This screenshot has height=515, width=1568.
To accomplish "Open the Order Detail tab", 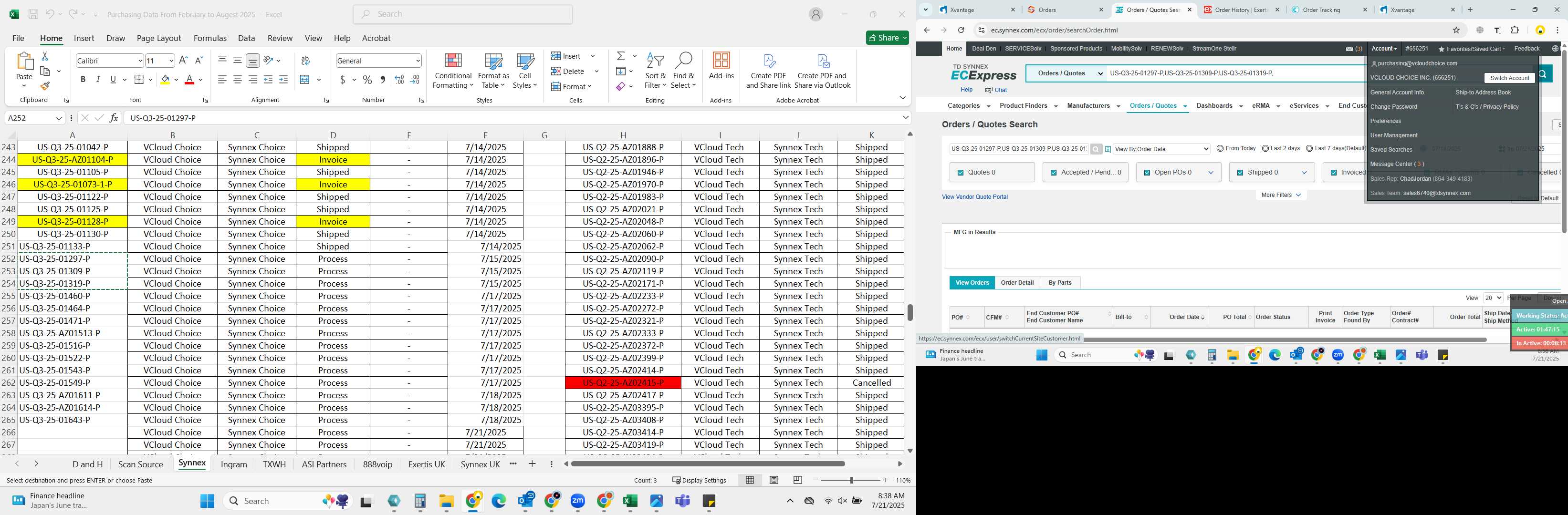I will tap(1017, 283).
